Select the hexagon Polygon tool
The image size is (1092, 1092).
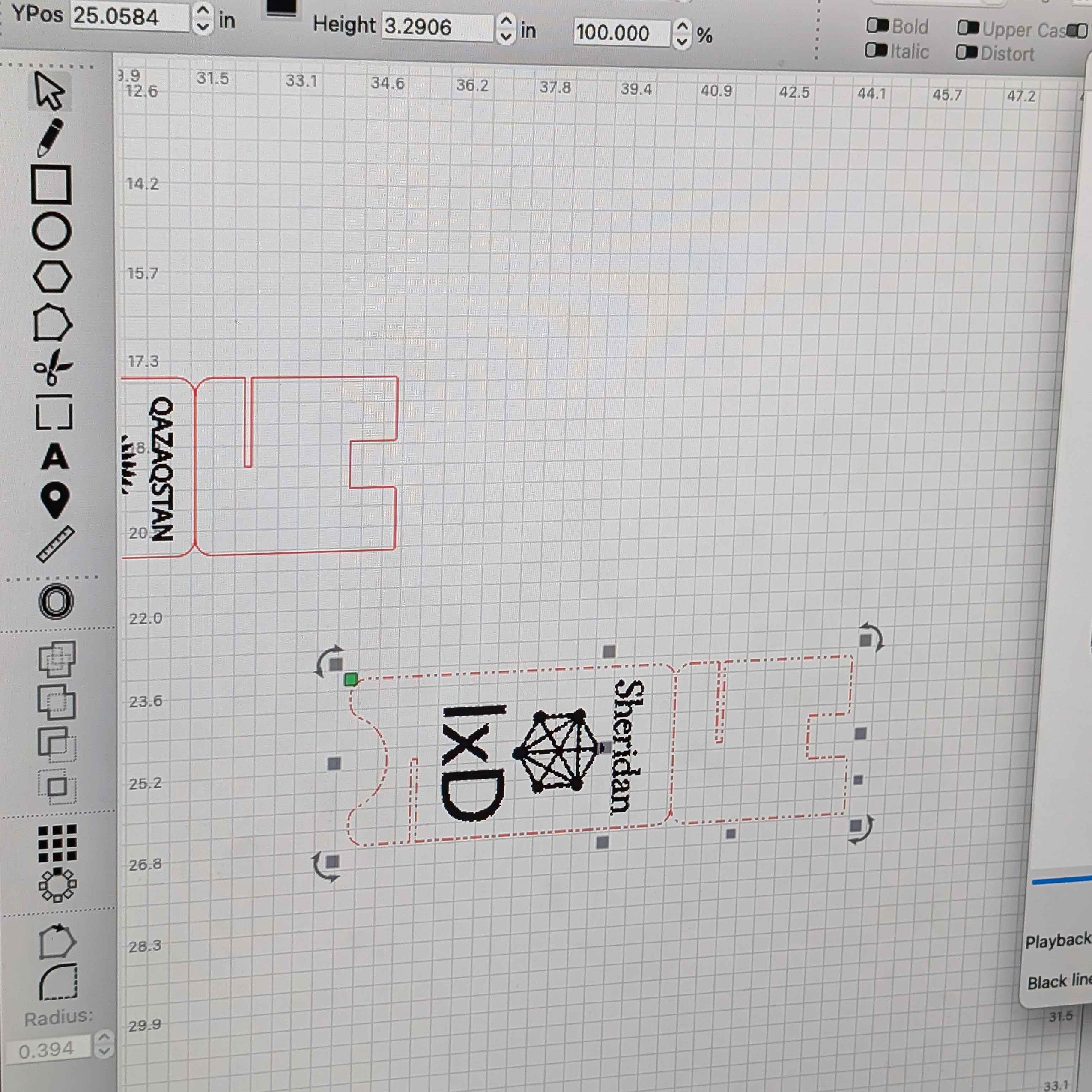52,277
